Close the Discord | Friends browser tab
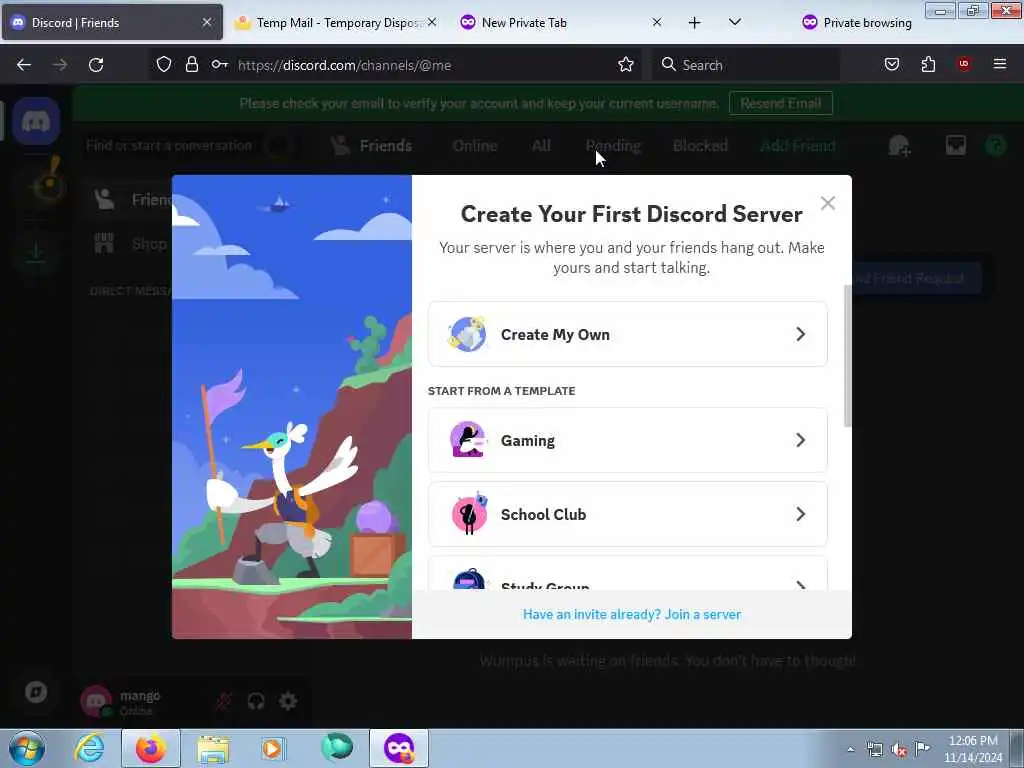 [x=206, y=23]
